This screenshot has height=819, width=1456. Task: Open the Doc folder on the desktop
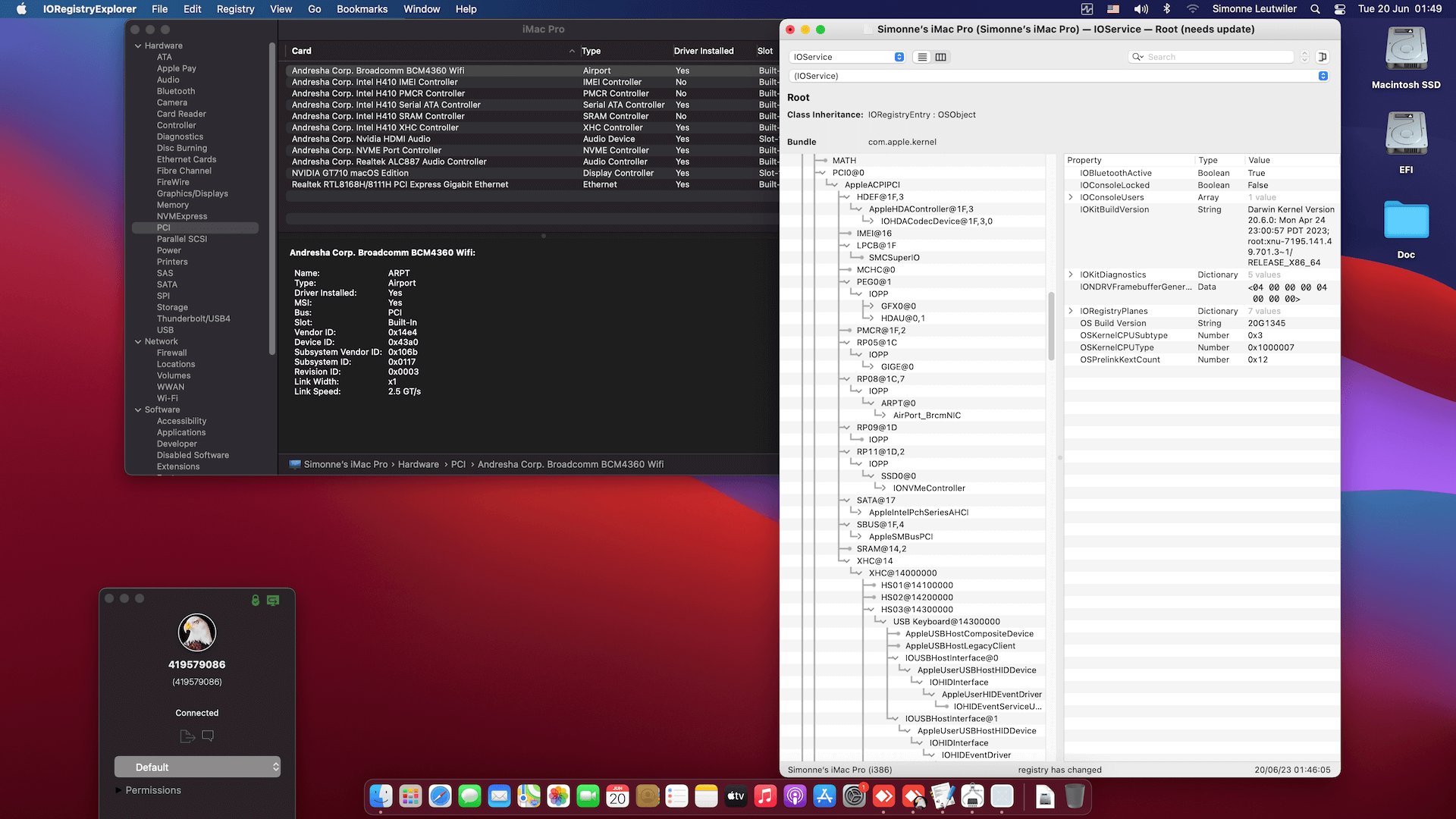1406,221
